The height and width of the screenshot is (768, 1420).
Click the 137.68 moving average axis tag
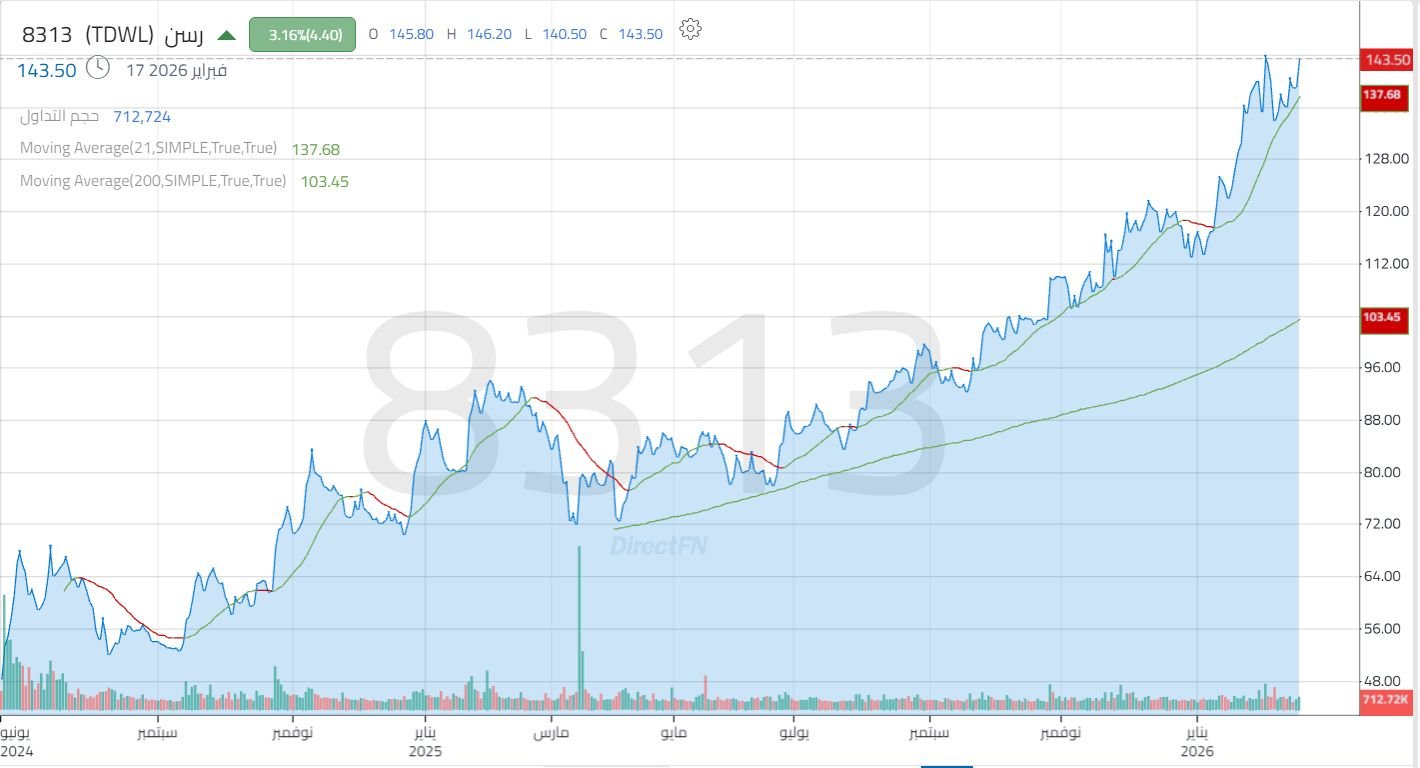coord(1386,94)
